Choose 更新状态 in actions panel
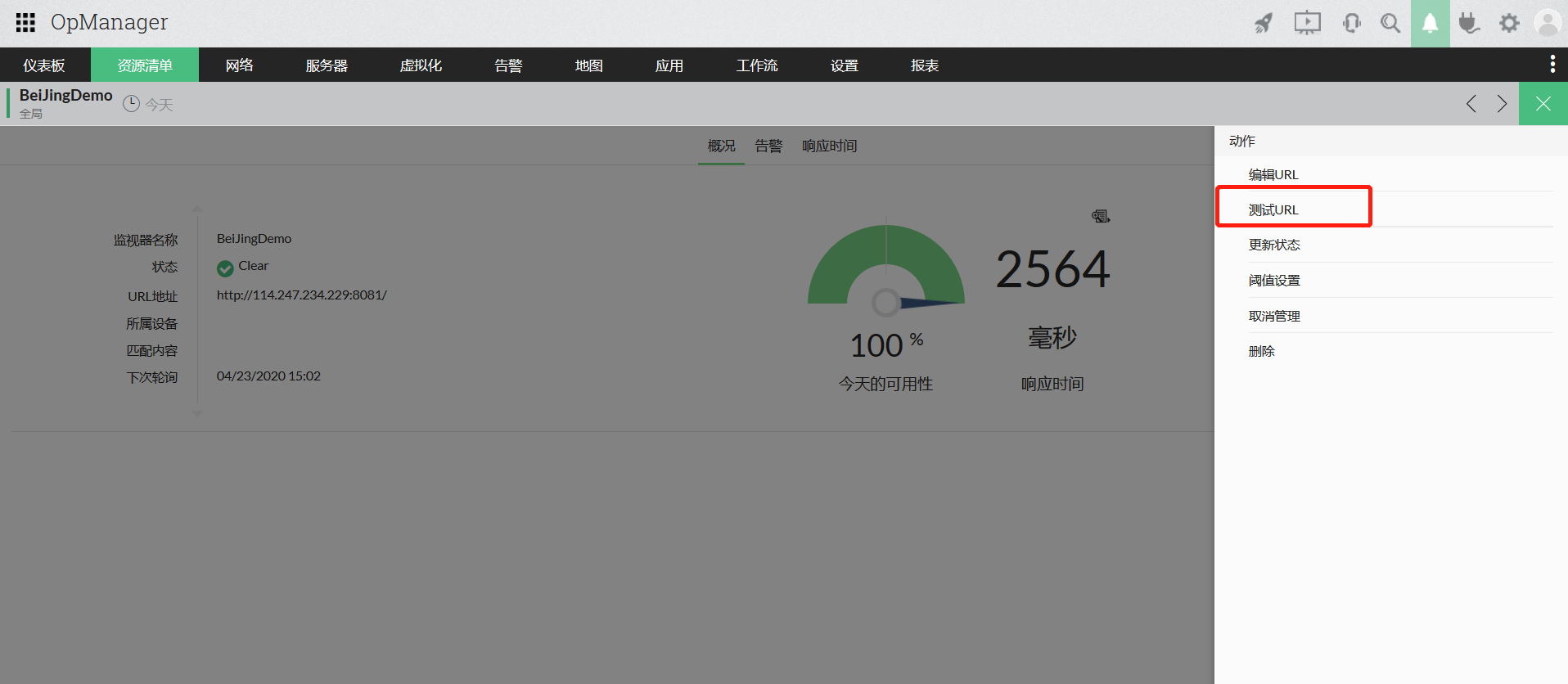Screen dimensions: 1568x684 [x=1274, y=245]
